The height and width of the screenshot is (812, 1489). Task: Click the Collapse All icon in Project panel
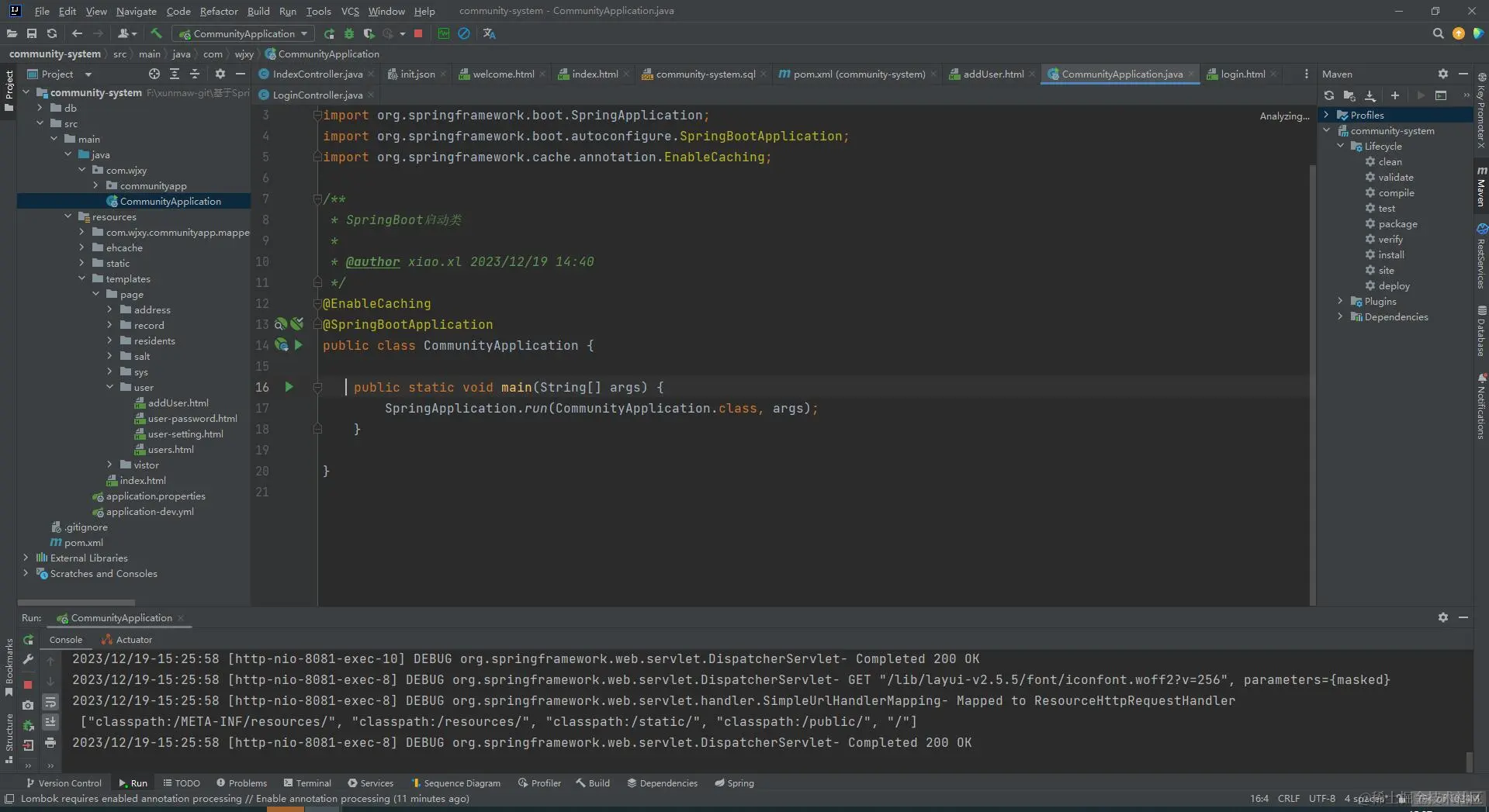(195, 74)
